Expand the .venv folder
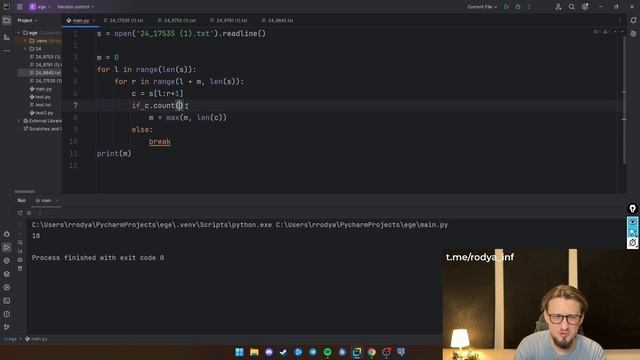This screenshot has width=640, height=360. (25, 41)
